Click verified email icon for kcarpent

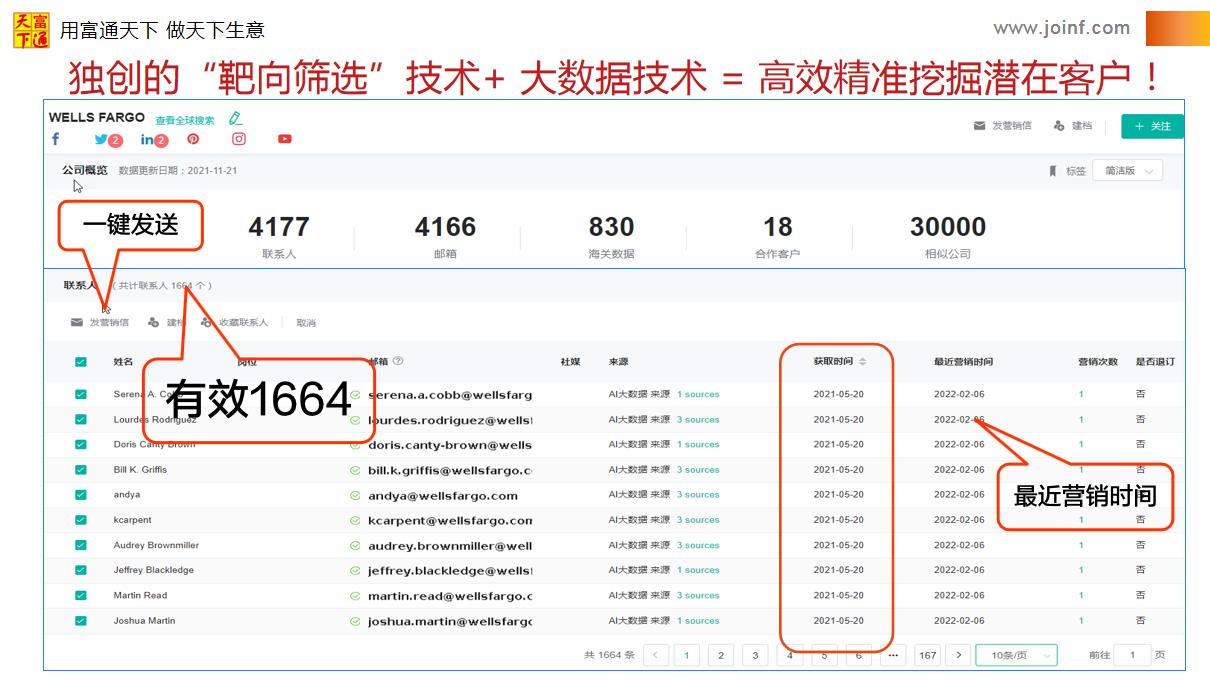[355, 520]
